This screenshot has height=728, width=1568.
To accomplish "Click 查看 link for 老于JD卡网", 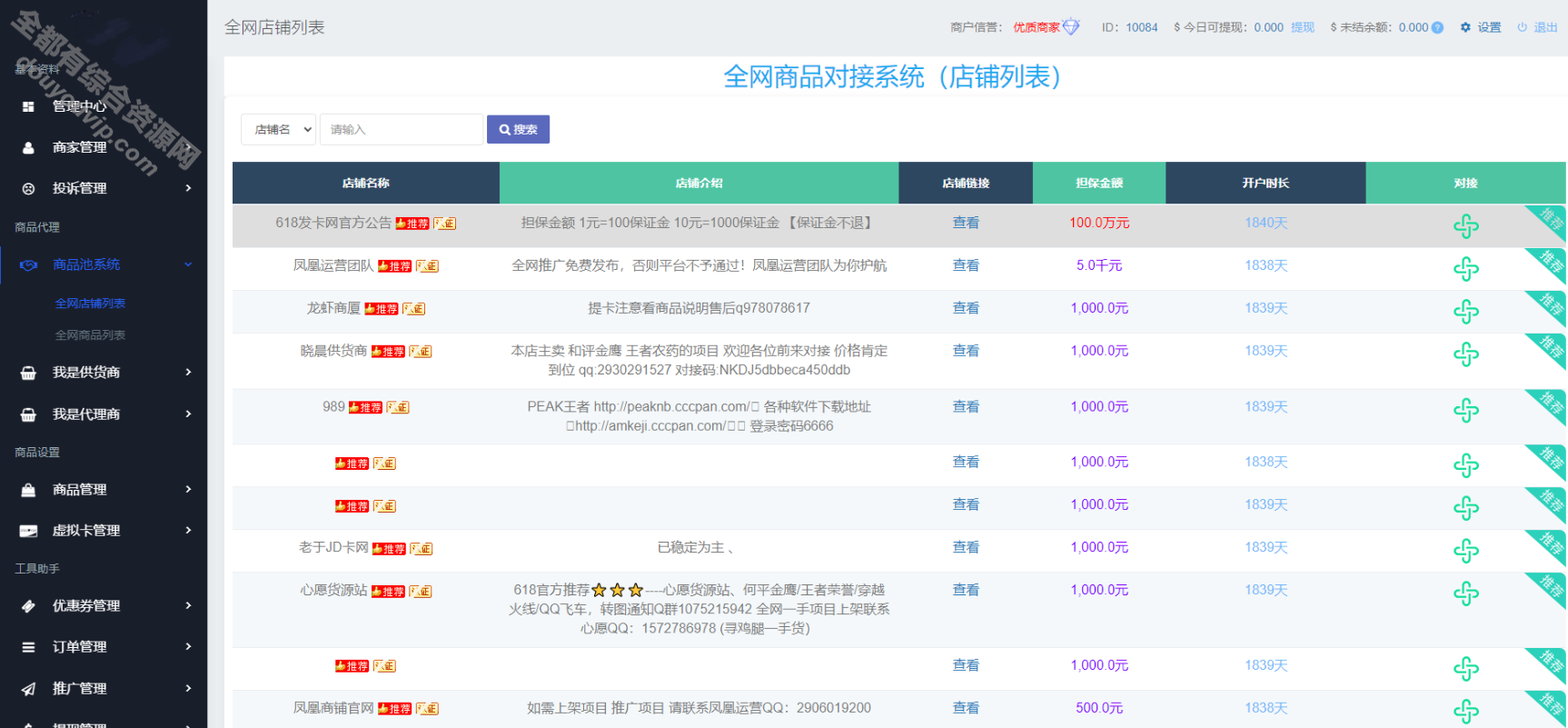I will (x=966, y=547).
